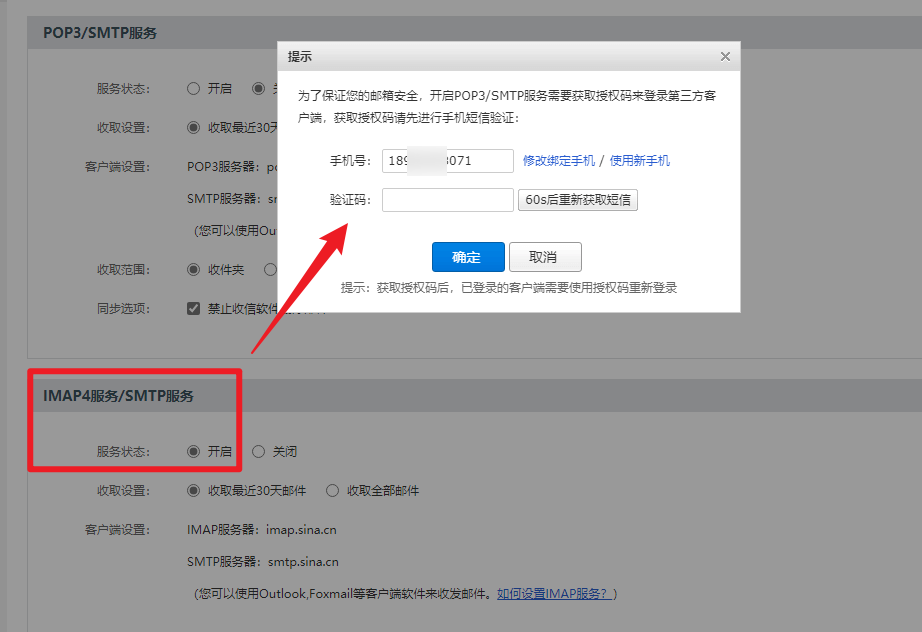Open the 修改绑定手机 link
This screenshot has height=632, width=922.
tap(558, 161)
